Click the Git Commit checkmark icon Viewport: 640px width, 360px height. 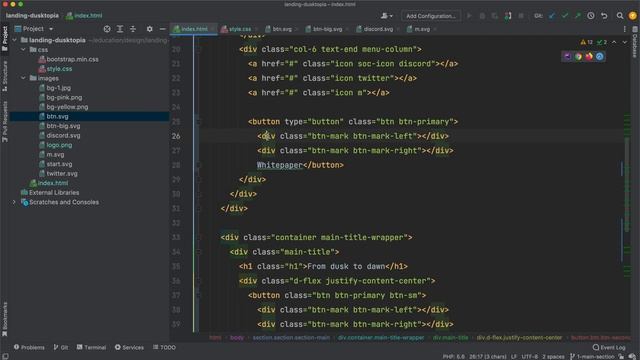(565, 16)
